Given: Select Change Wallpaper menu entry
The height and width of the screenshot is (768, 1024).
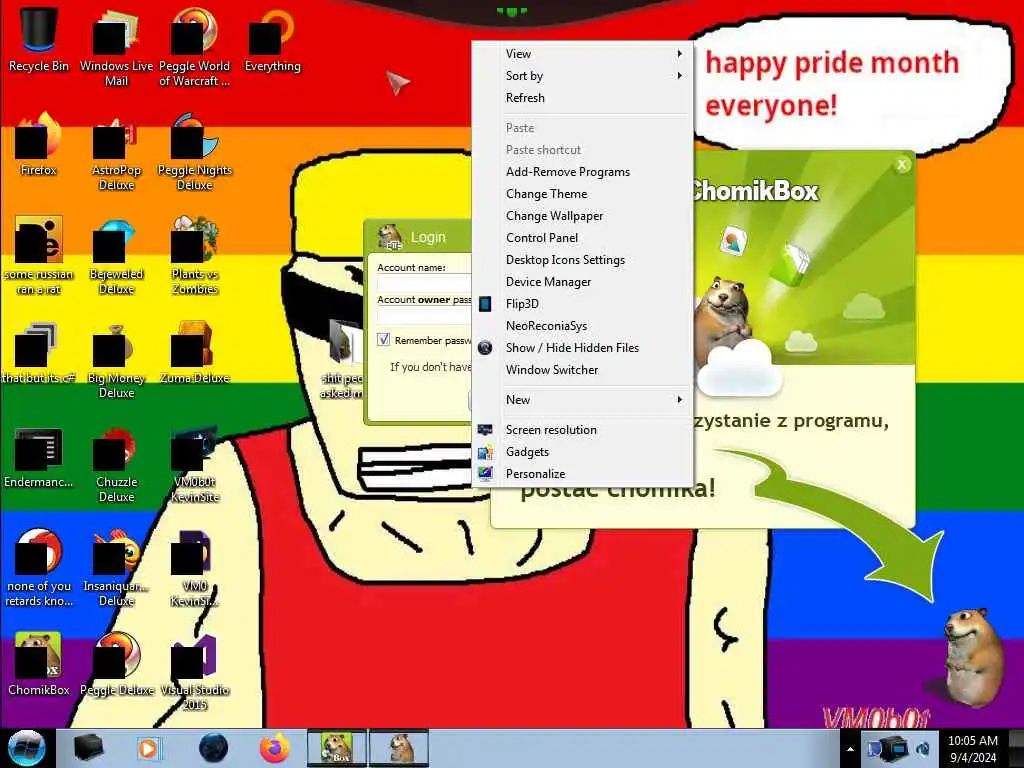Looking at the screenshot, I should [x=582, y=216].
